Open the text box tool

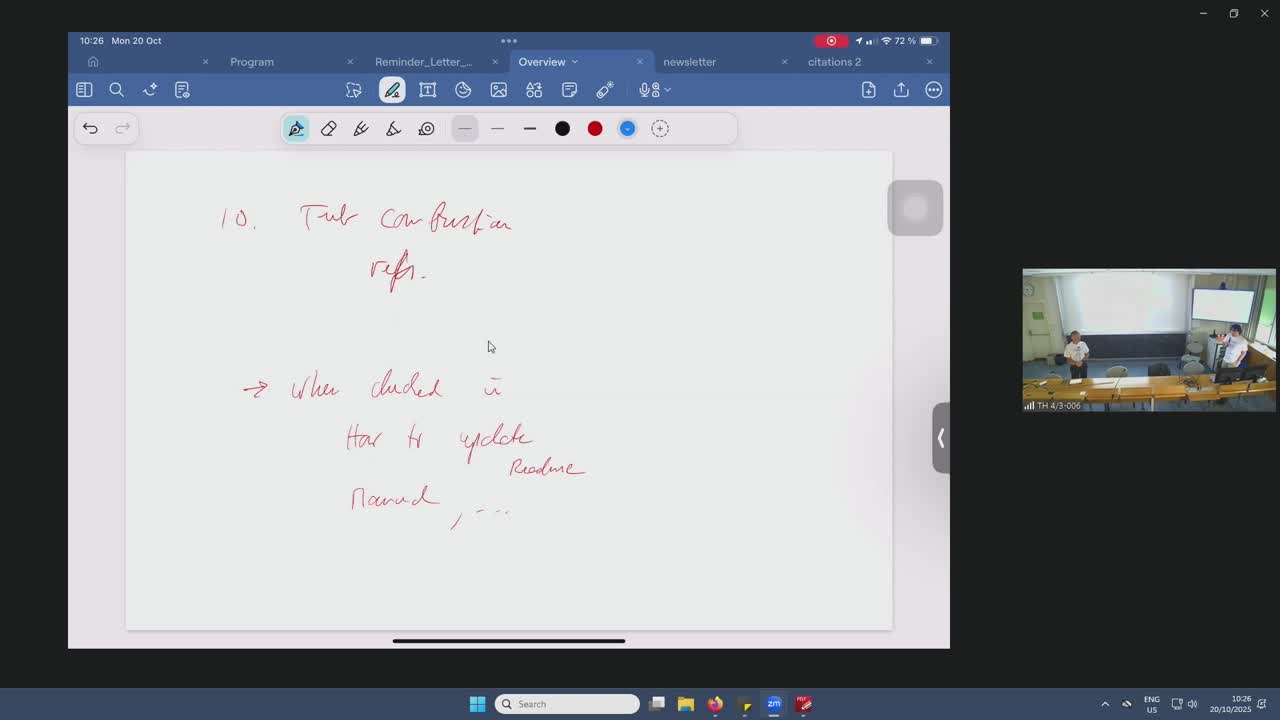(x=427, y=90)
